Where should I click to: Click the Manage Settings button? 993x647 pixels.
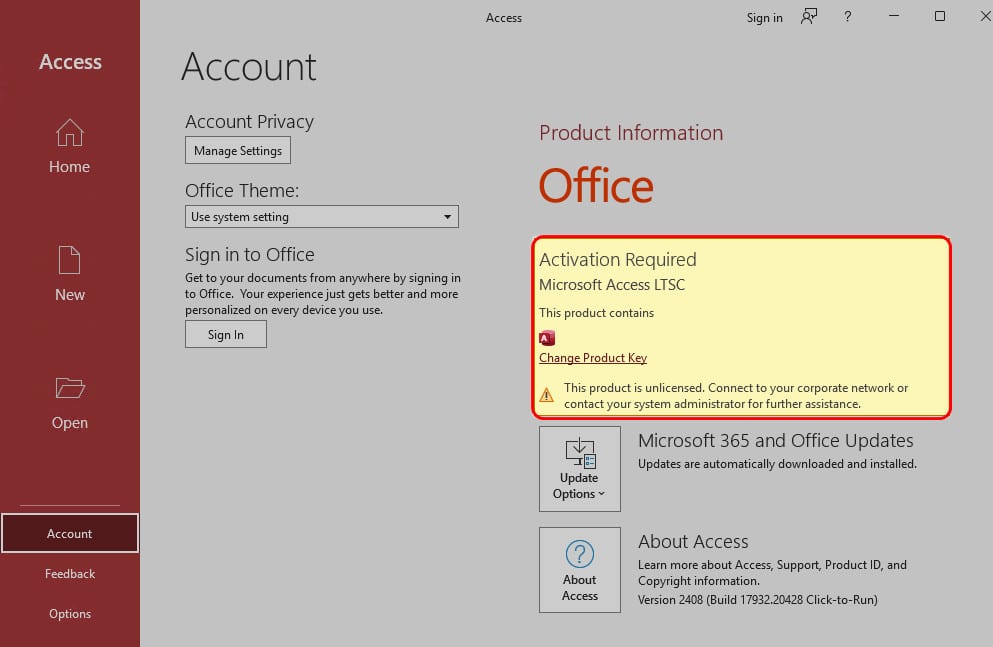tap(238, 151)
